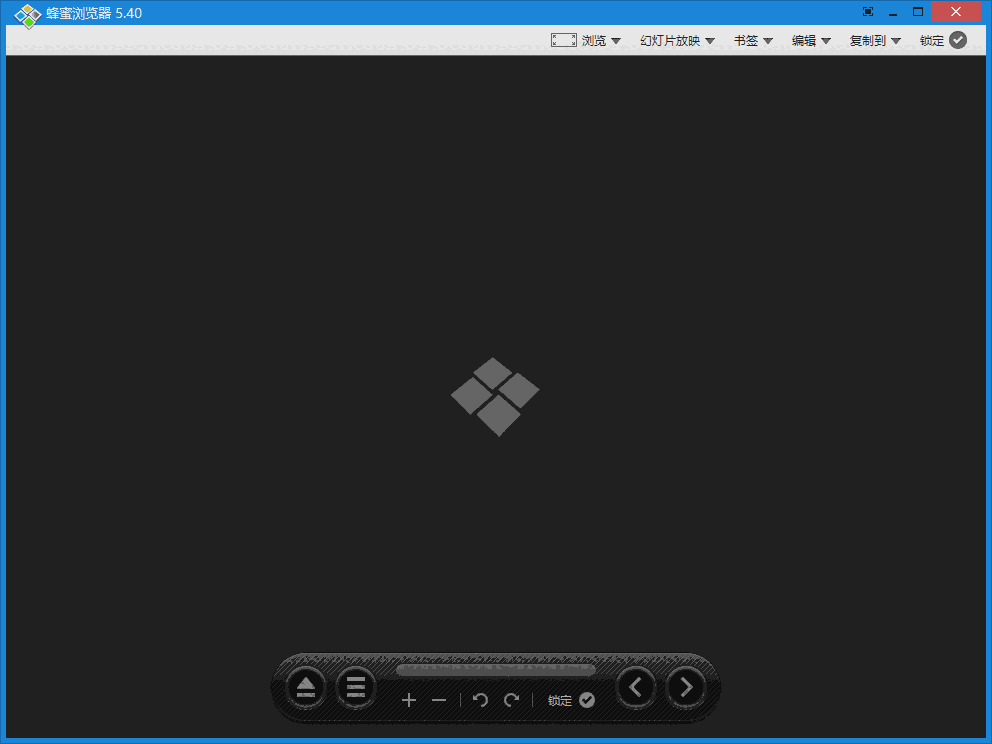The width and height of the screenshot is (992, 744).
Task: Open a file using the eject-style open icon
Action: 305,687
